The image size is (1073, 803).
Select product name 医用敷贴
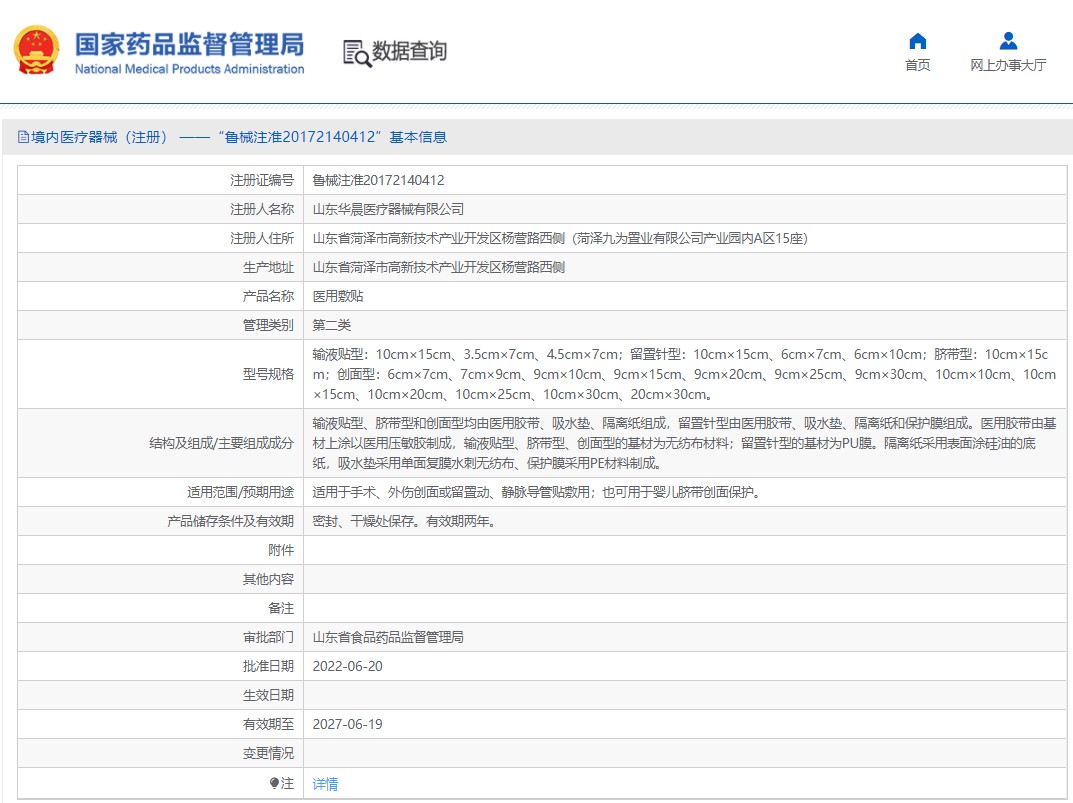pyautogui.click(x=338, y=296)
